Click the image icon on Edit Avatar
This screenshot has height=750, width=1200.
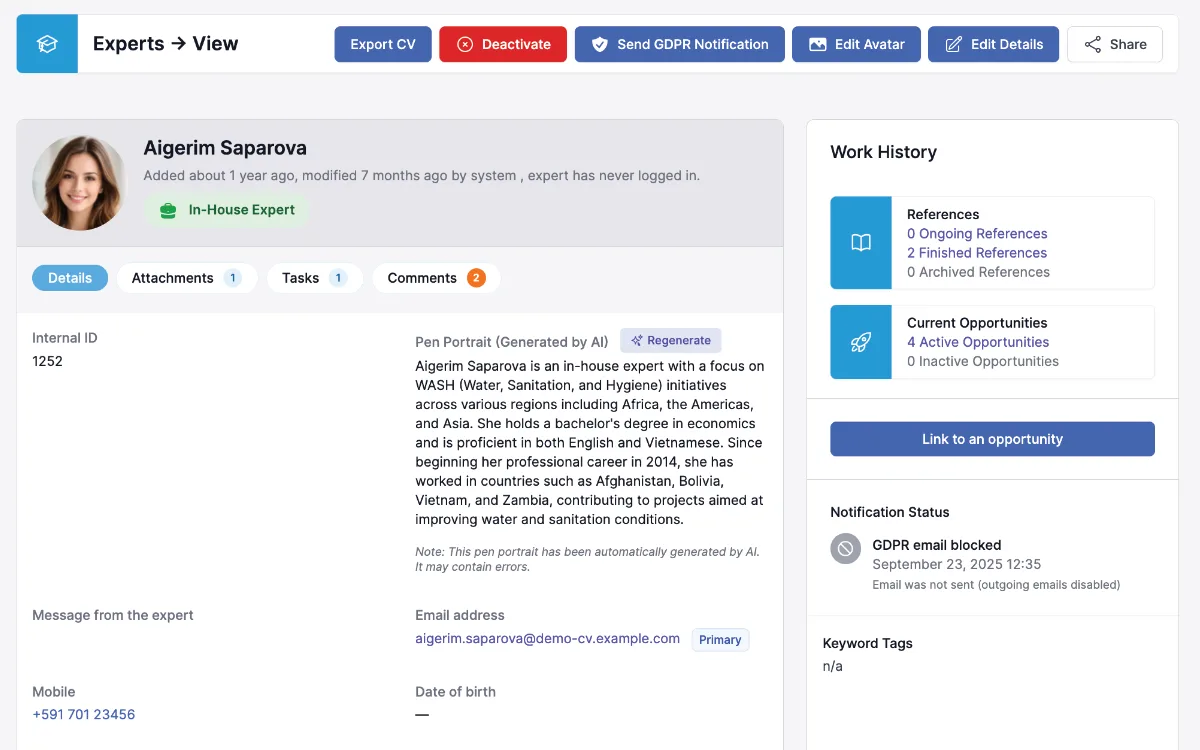pos(818,44)
